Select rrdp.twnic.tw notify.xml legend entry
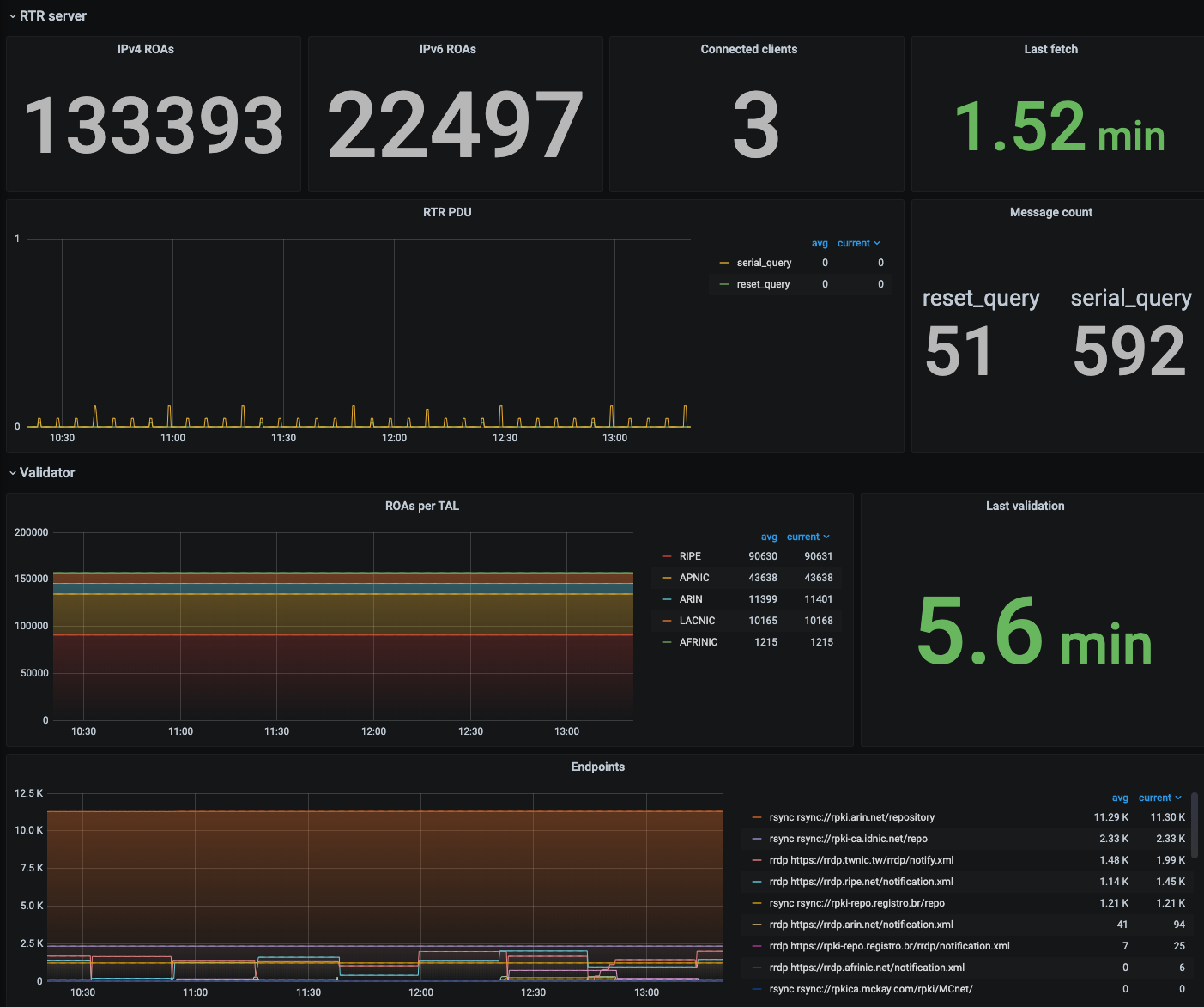Viewport: 1204px width, 1007px height. coord(861,861)
